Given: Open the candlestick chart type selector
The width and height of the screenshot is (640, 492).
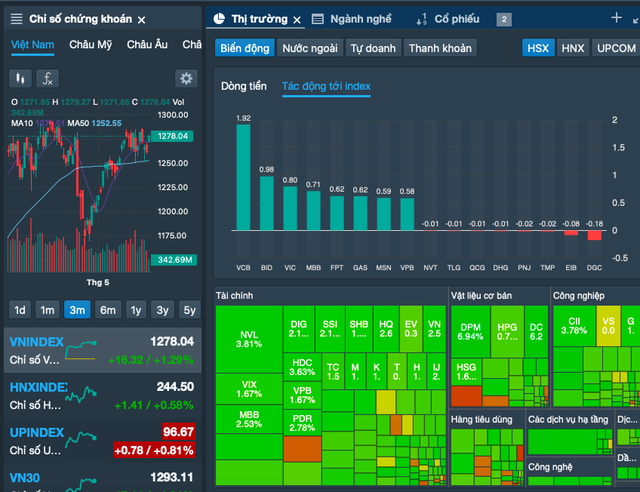Looking at the screenshot, I should click(20, 78).
